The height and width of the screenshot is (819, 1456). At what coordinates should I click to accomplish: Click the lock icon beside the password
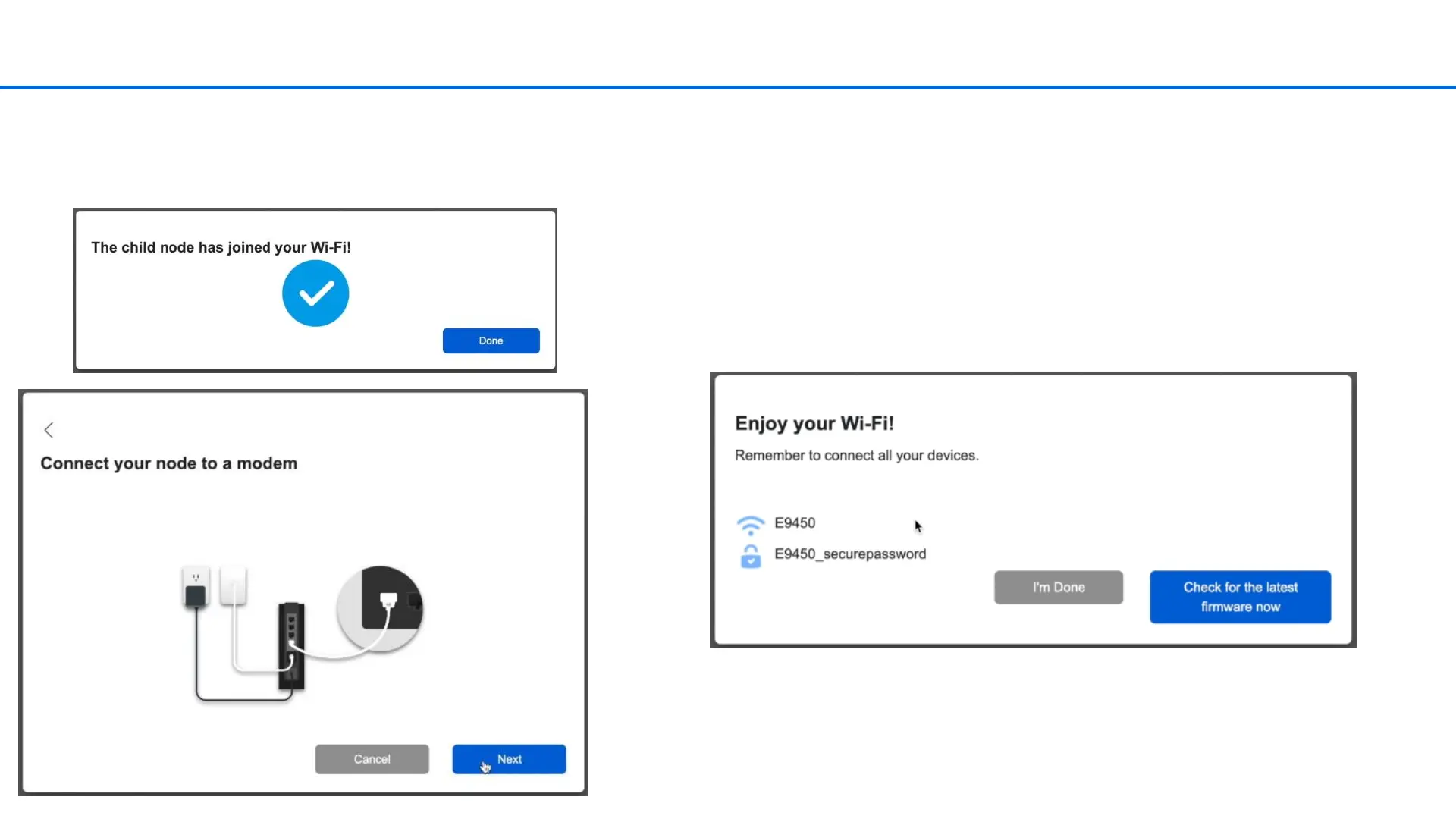[x=751, y=556]
